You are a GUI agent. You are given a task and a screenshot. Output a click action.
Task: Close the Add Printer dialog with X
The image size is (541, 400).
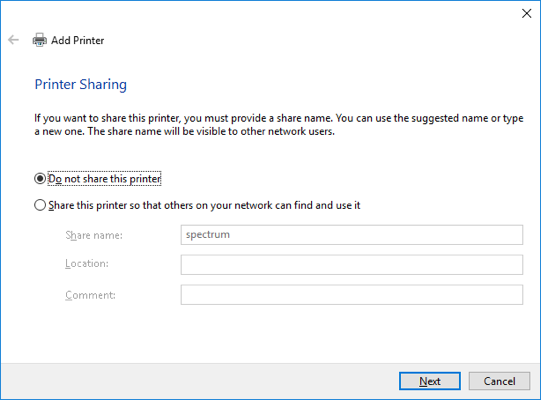(x=527, y=13)
